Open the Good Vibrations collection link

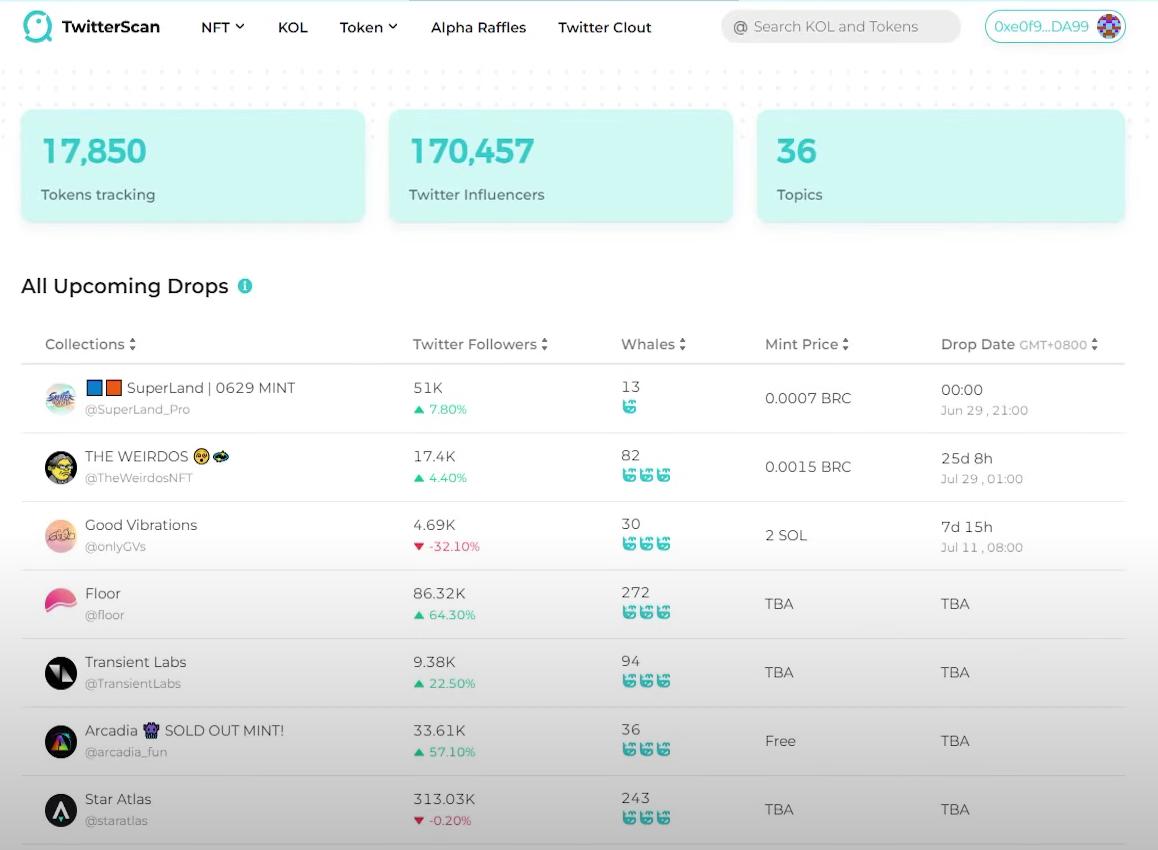141,525
